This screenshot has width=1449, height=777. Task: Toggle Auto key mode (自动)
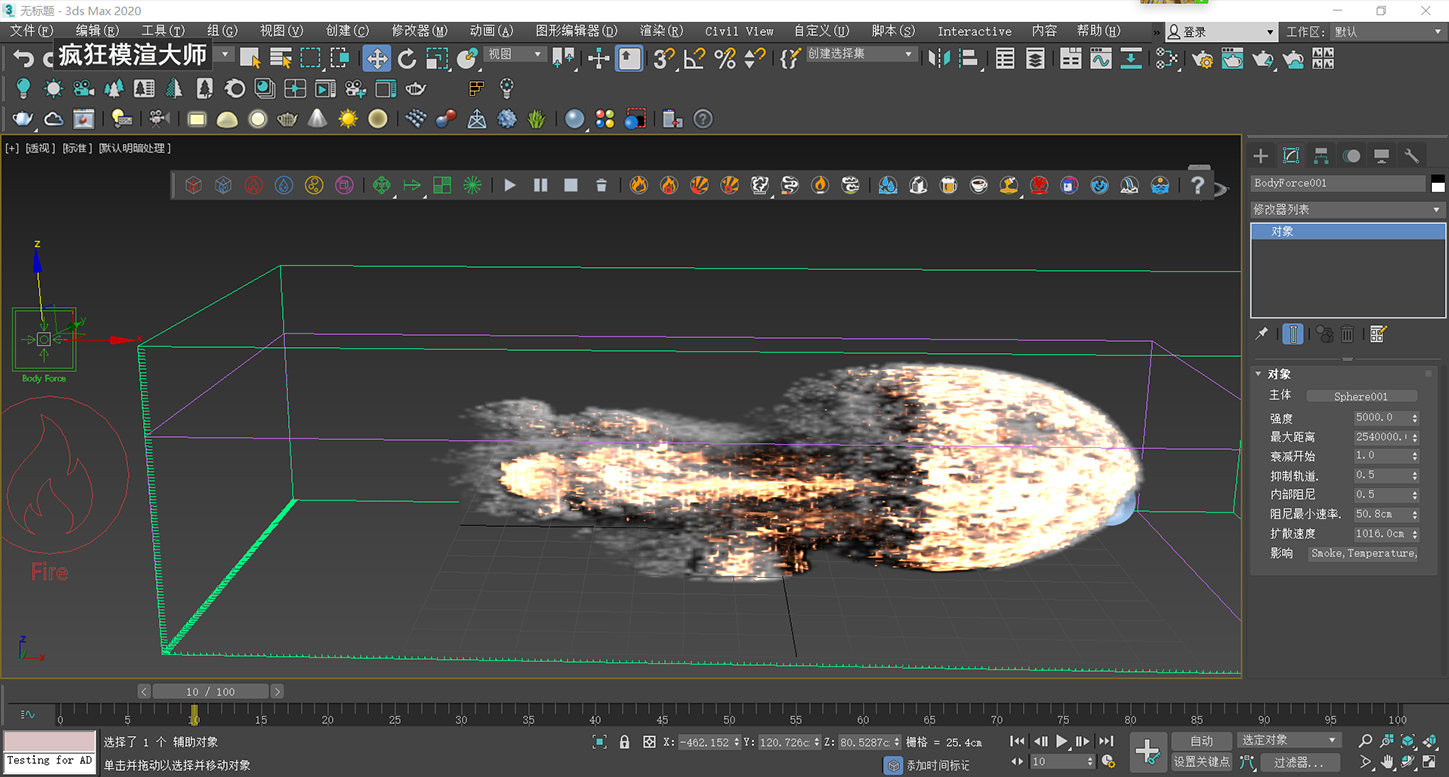tap(1201, 741)
